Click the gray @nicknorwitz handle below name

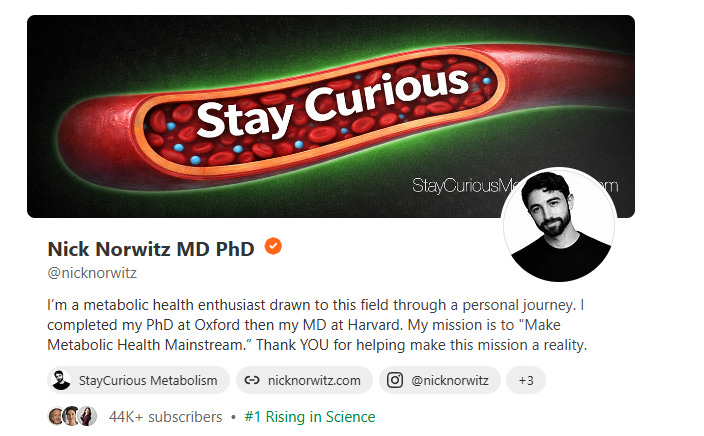click(92, 273)
